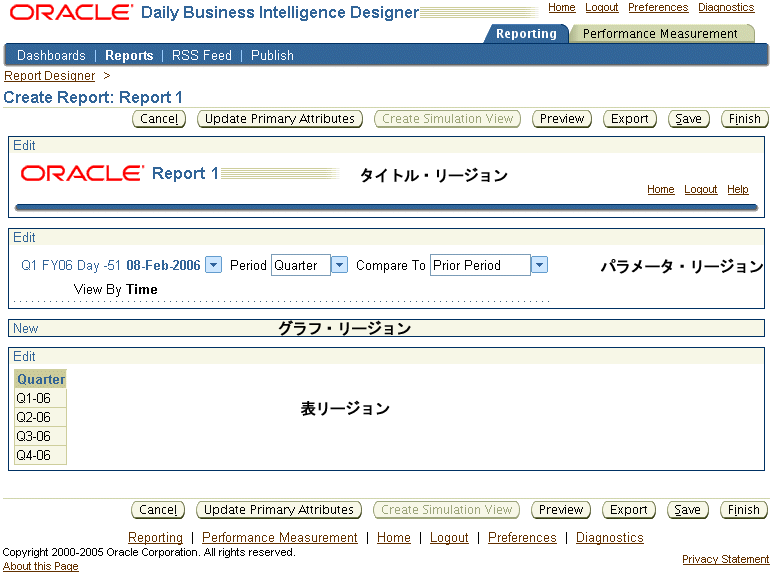
Task: Click Home link inside Report 1 title region
Action: [x=661, y=189]
